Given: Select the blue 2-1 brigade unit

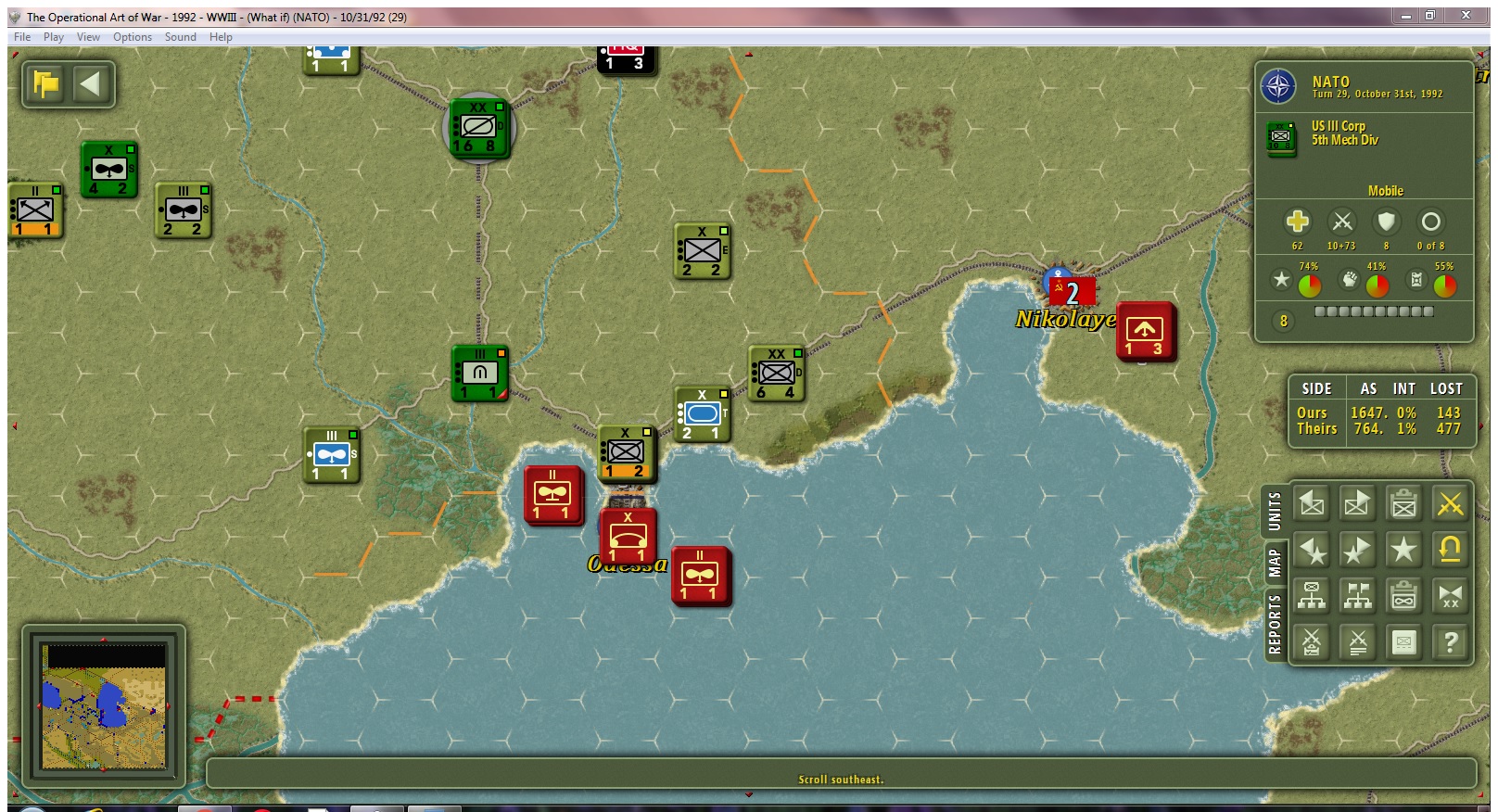Looking at the screenshot, I should coord(702,414).
